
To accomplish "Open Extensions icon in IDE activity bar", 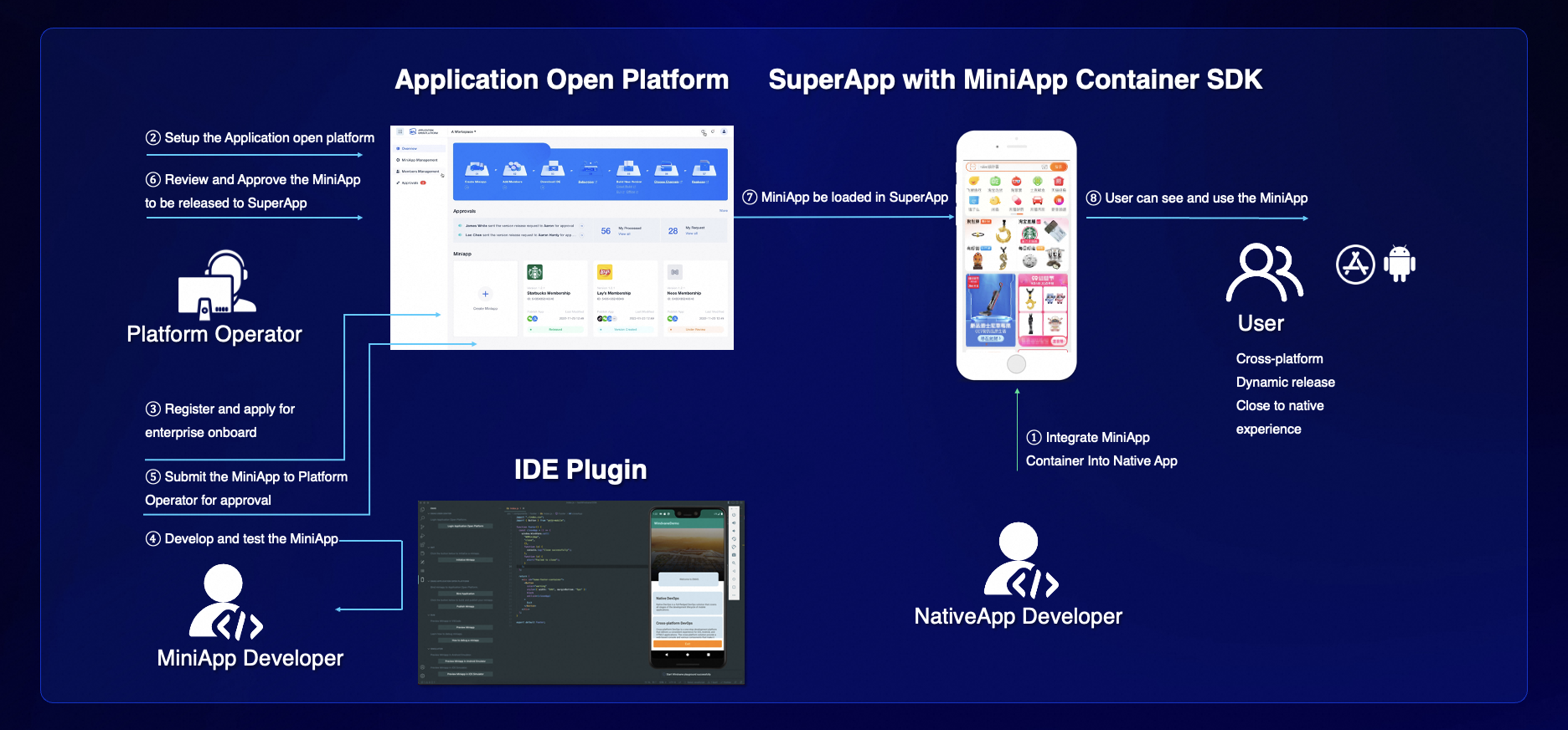I will (422, 544).
